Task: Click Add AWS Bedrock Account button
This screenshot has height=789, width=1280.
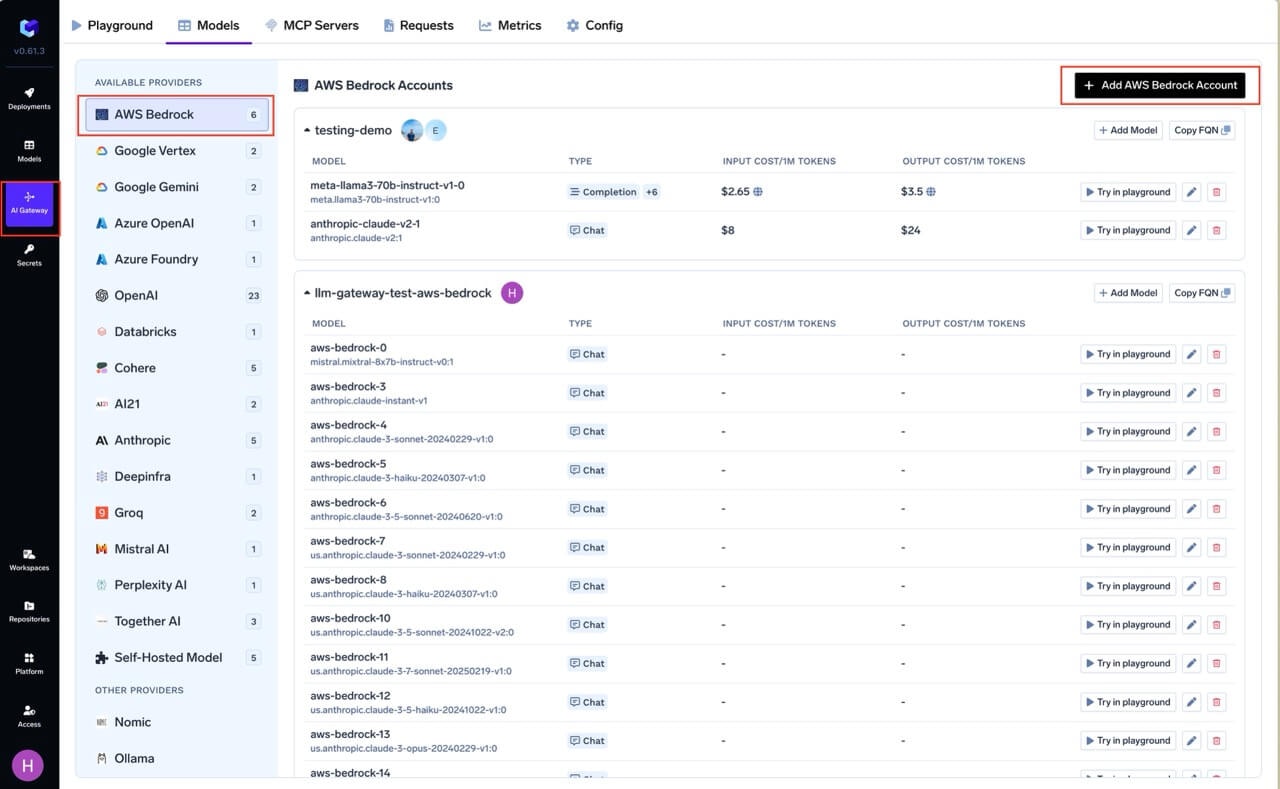Action: click(x=1160, y=85)
